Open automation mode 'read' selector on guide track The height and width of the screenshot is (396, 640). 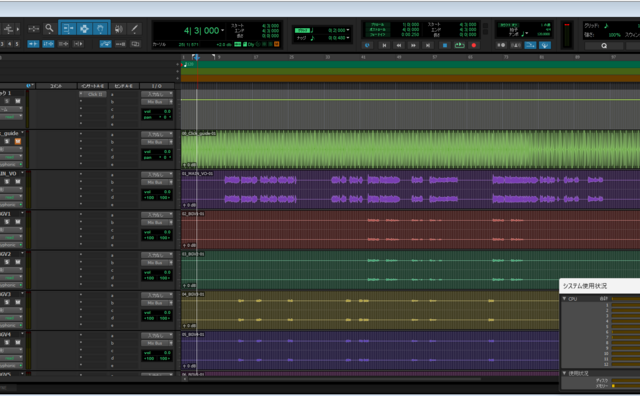click(x=11, y=157)
